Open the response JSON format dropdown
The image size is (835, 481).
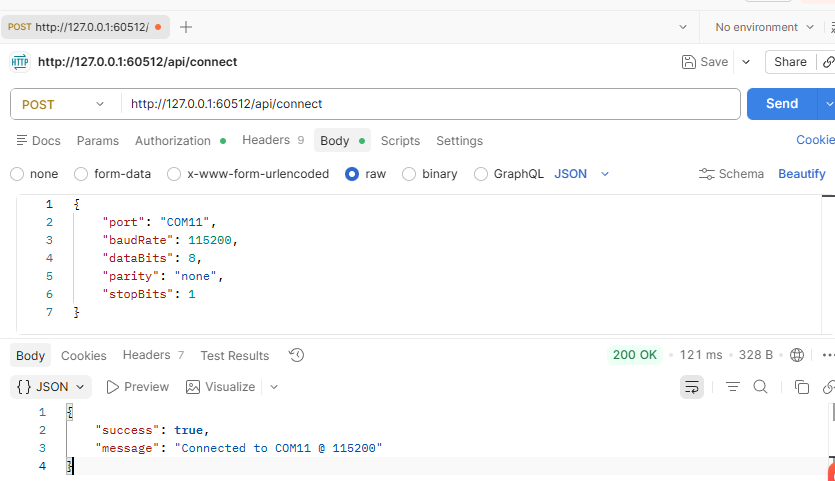pos(51,387)
